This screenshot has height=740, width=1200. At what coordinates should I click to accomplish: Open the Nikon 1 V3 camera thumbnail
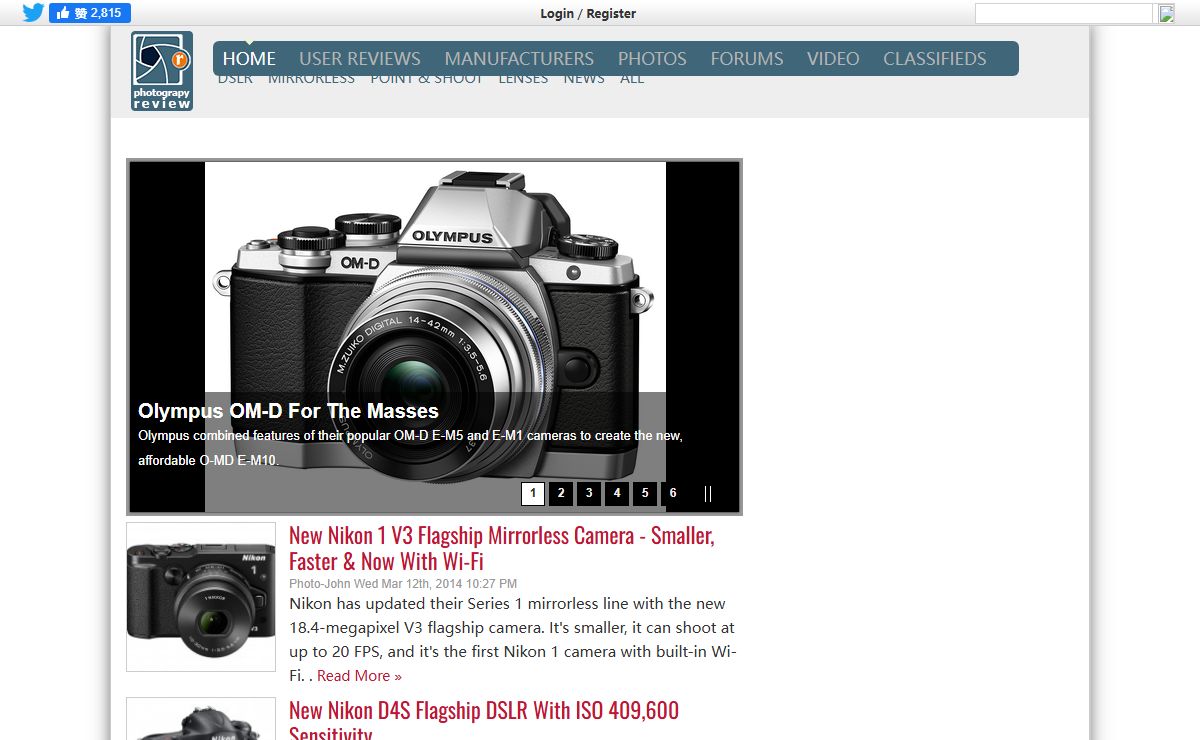coord(201,597)
